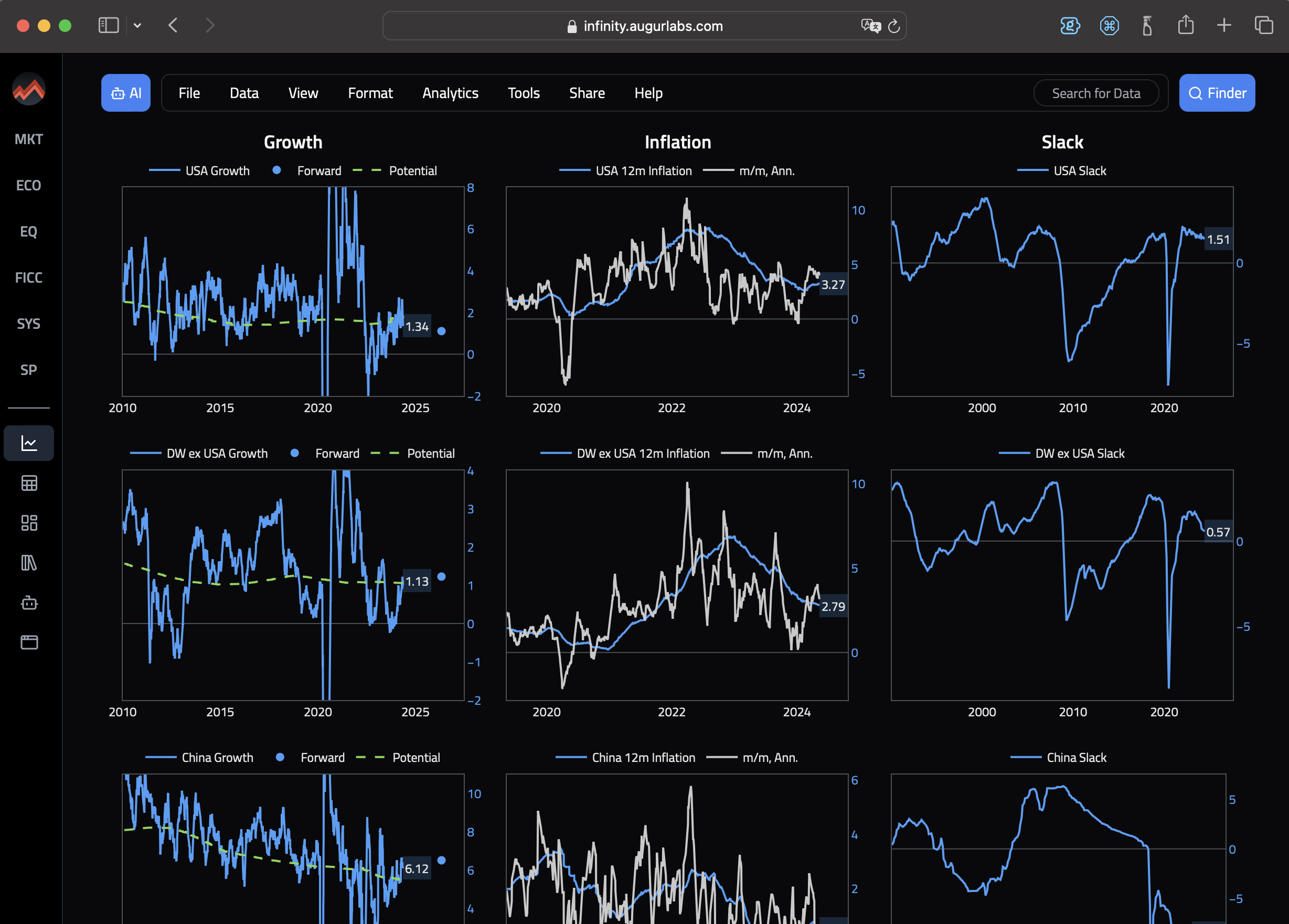Open the AI robot assistant in sidebar
1289x924 pixels.
click(28, 604)
